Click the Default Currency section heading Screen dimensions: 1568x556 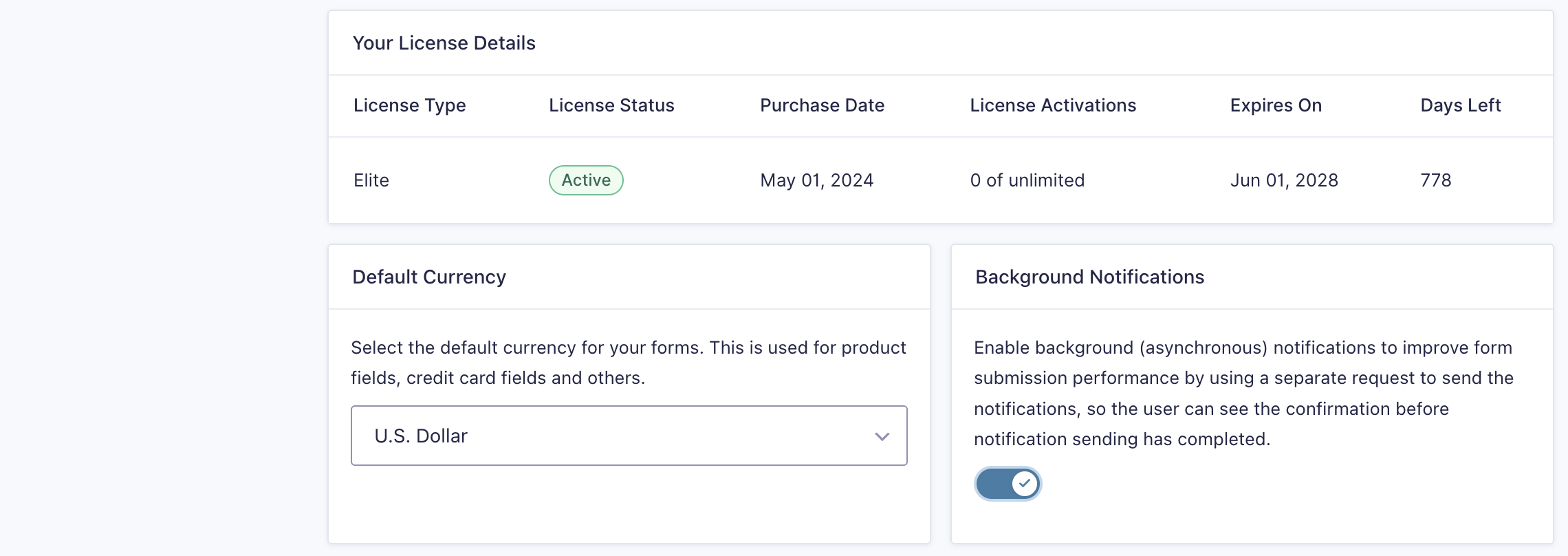[x=428, y=277]
